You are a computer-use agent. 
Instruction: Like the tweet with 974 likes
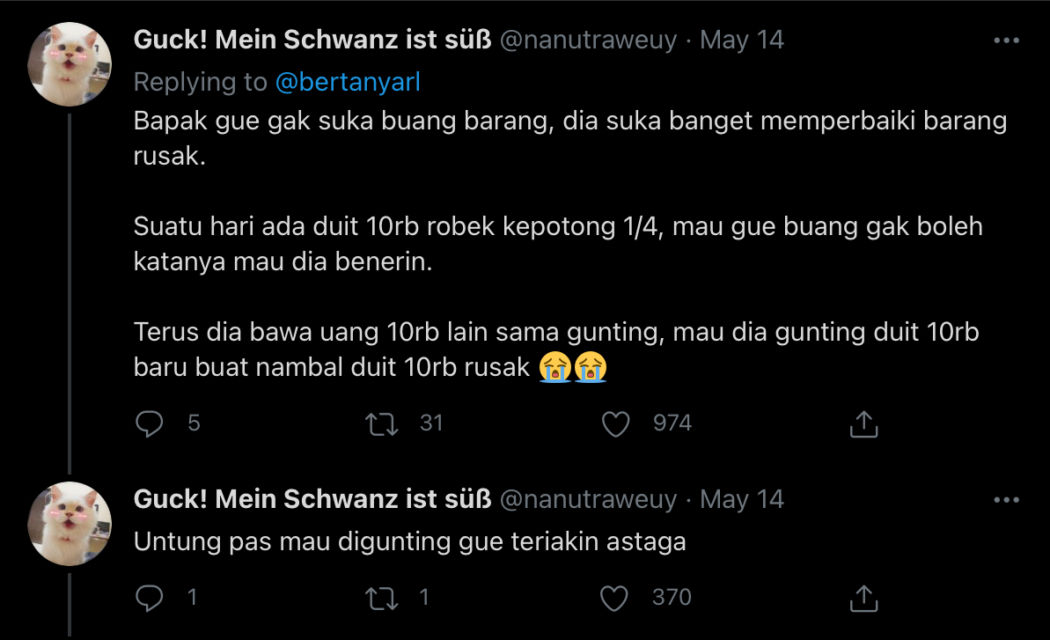616,424
